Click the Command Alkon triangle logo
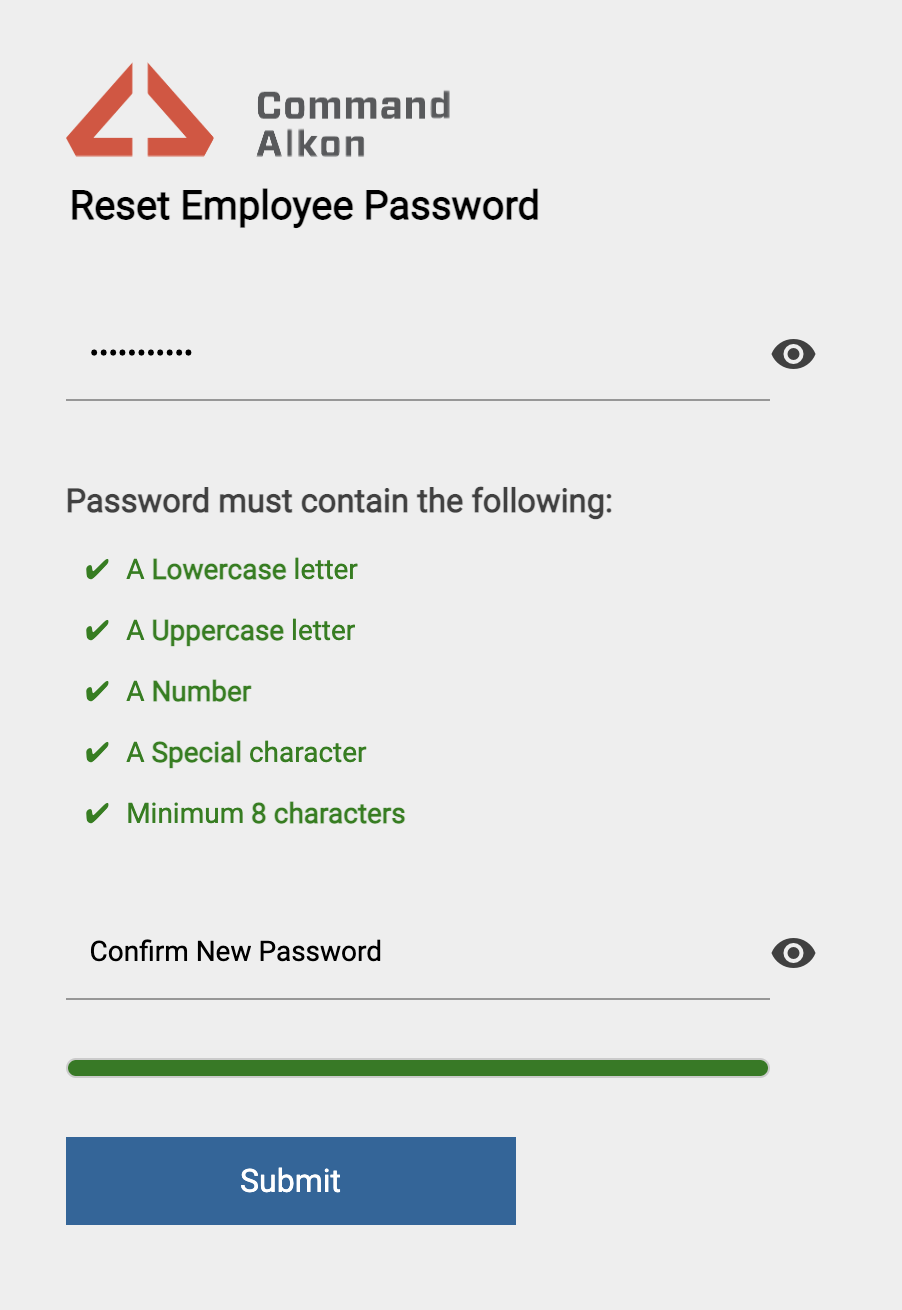This screenshot has width=902, height=1310. tap(140, 110)
